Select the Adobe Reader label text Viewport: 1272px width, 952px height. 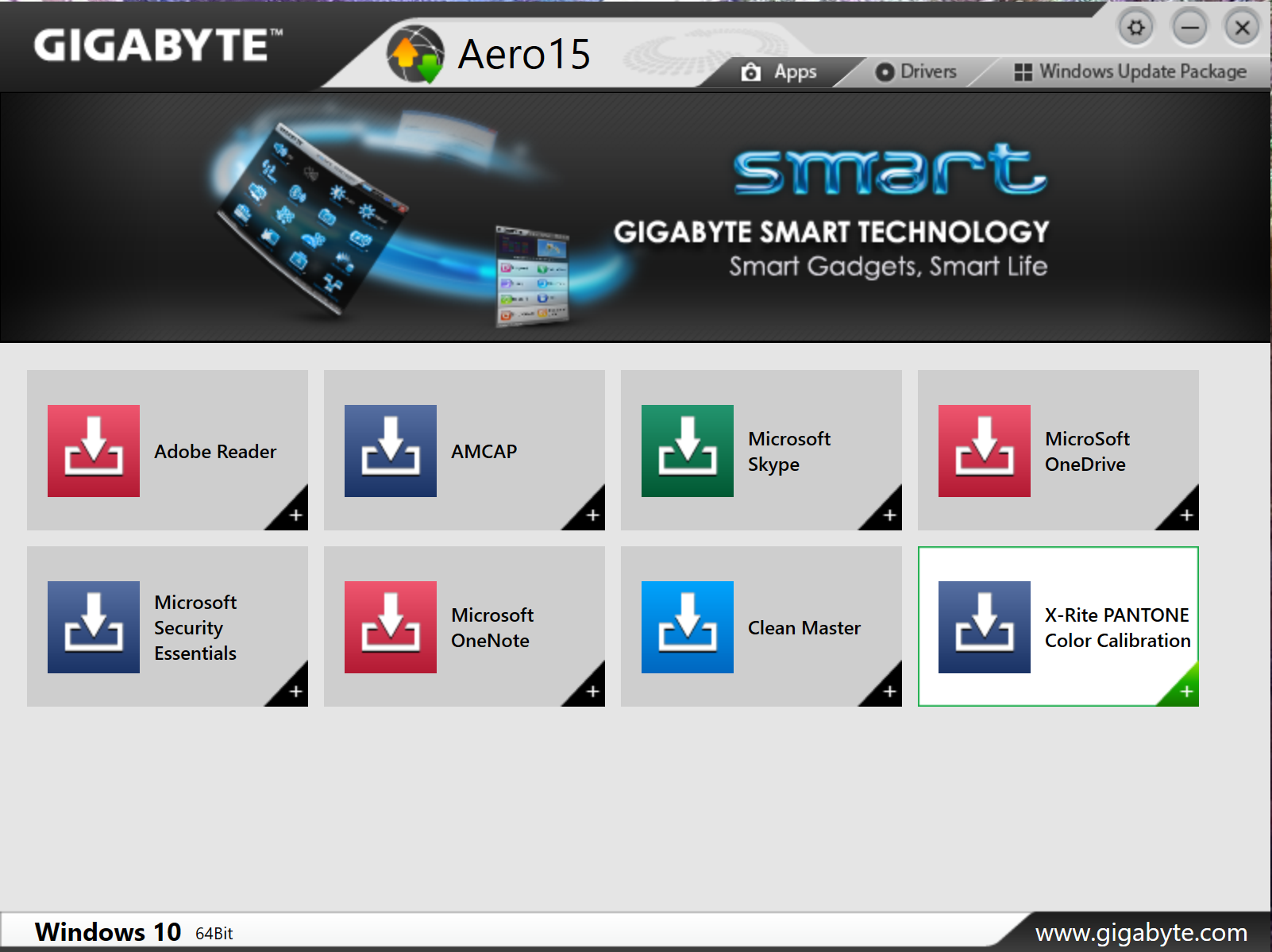[215, 451]
